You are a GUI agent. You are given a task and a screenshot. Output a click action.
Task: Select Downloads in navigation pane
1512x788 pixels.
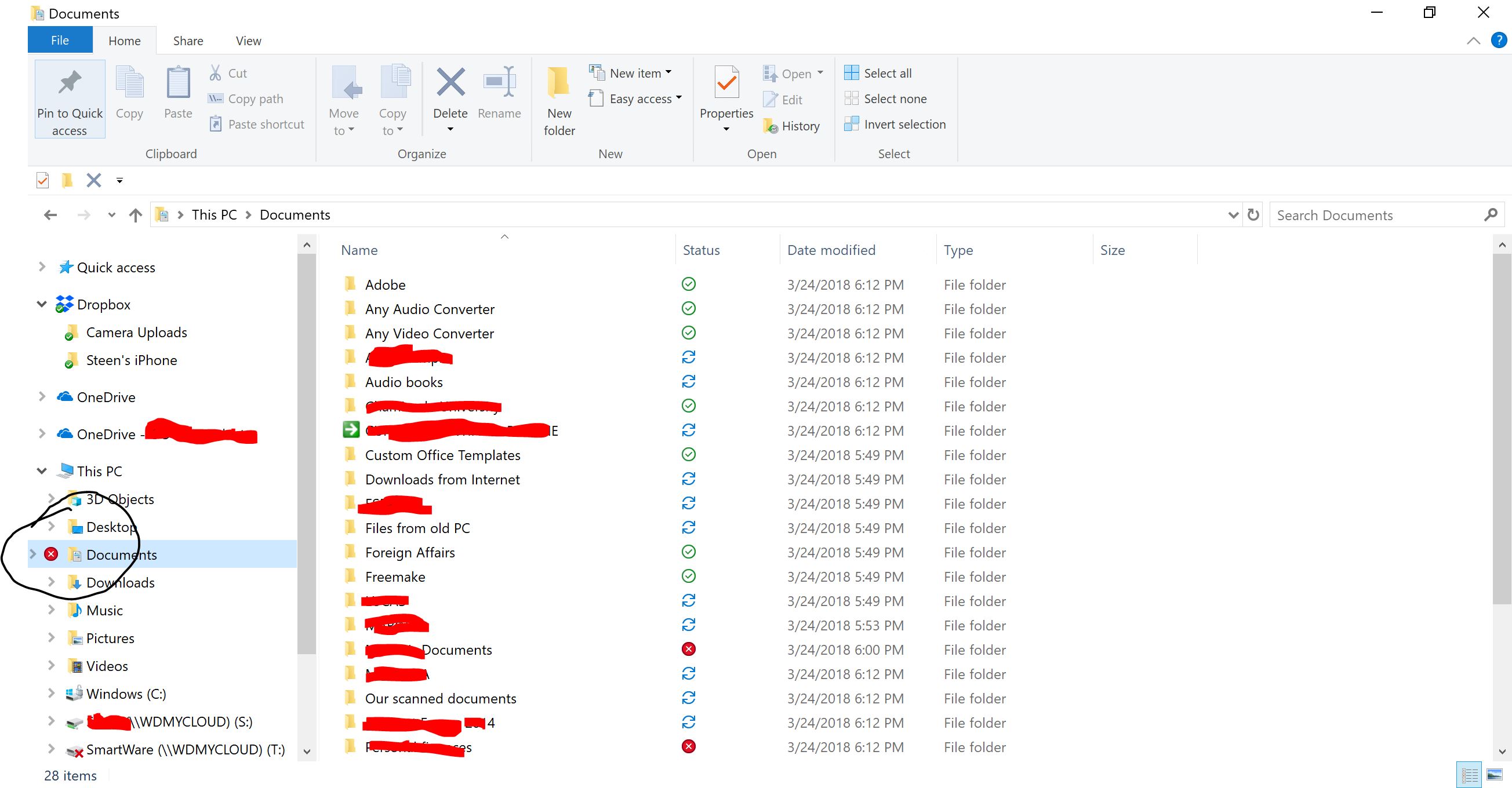[x=121, y=582]
